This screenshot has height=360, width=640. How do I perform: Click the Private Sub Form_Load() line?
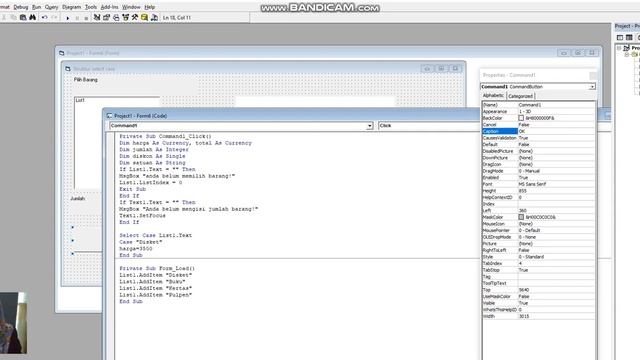(x=157, y=269)
